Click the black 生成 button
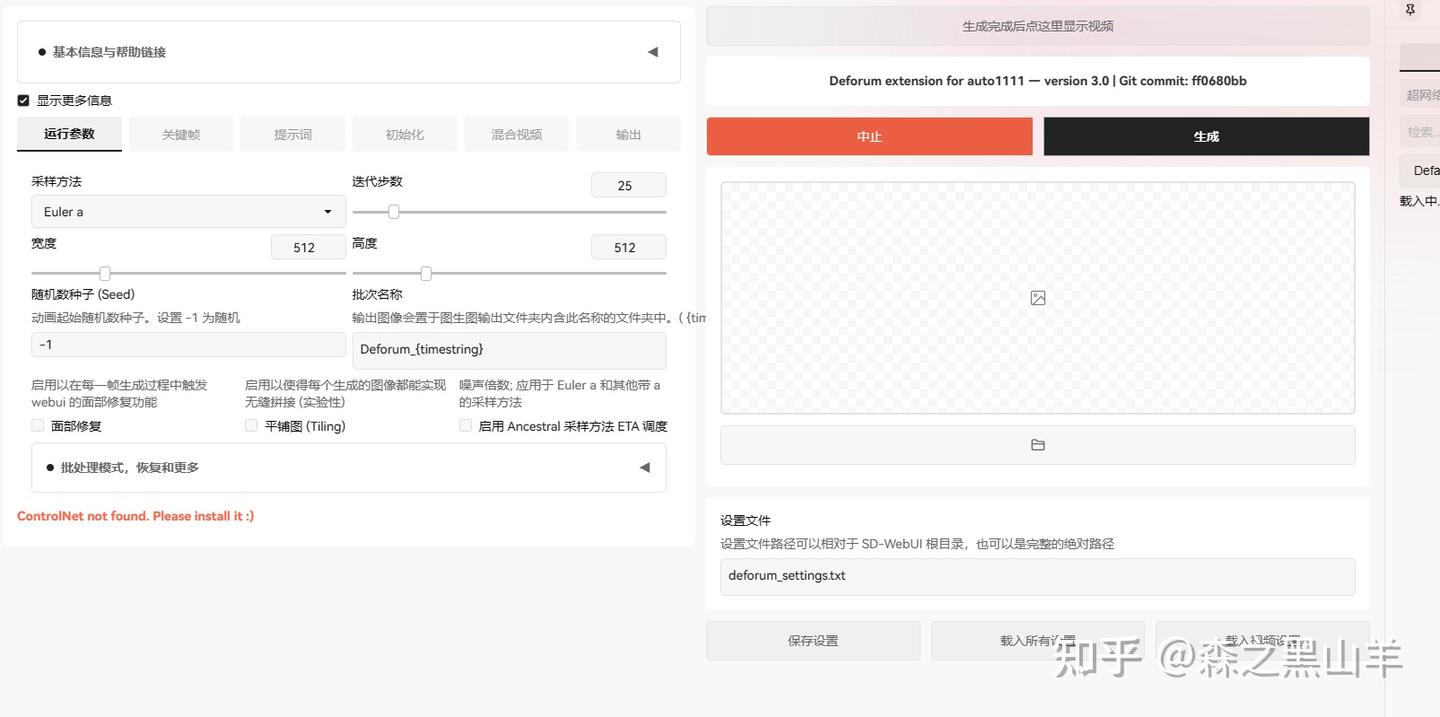 [x=1206, y=136]
